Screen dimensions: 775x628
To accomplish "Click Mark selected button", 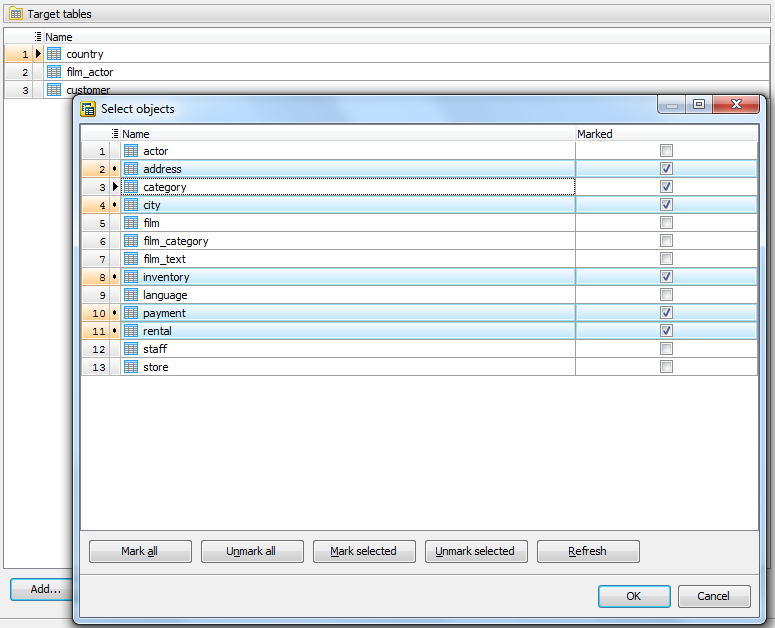I will (x=364, y=551).
